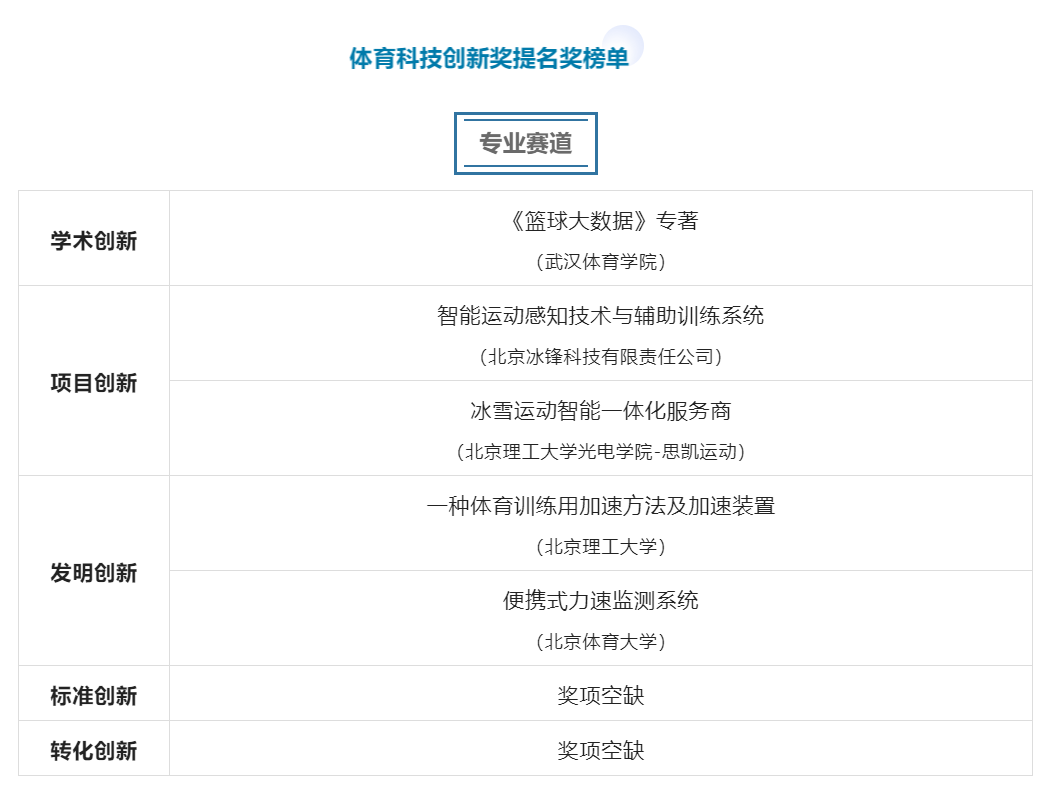Select the 标准创新 category cell
This screenshot has width=1052, height=786.
(x=94, y=693)
